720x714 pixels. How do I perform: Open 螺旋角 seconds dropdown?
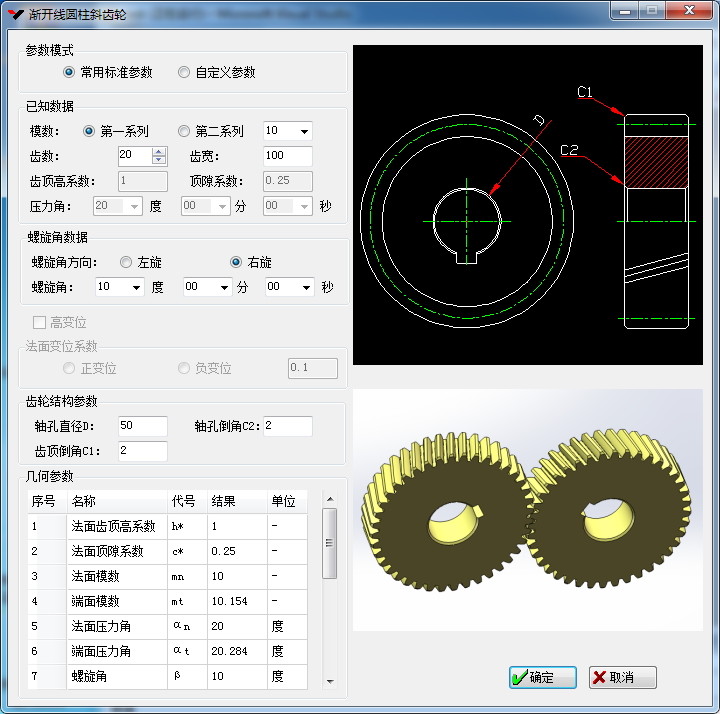tap(306, 287)
